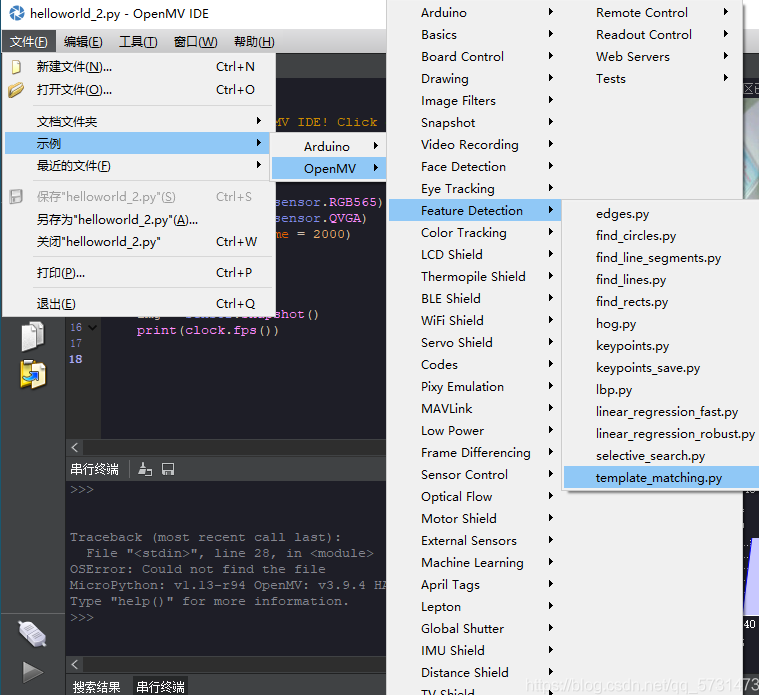The height and width of the screenshot is (695, 759).
Task: Open the Eye Tracking category
Action: pyautogui.click(x=475, y=188)
